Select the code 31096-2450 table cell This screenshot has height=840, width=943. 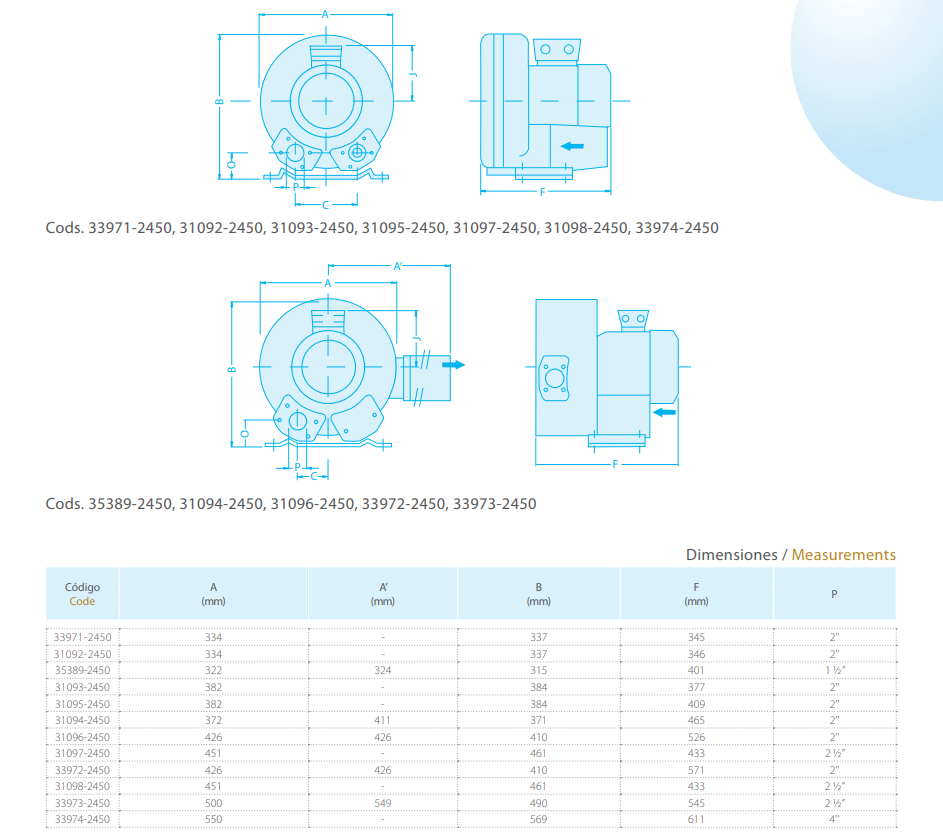point(82,737)
